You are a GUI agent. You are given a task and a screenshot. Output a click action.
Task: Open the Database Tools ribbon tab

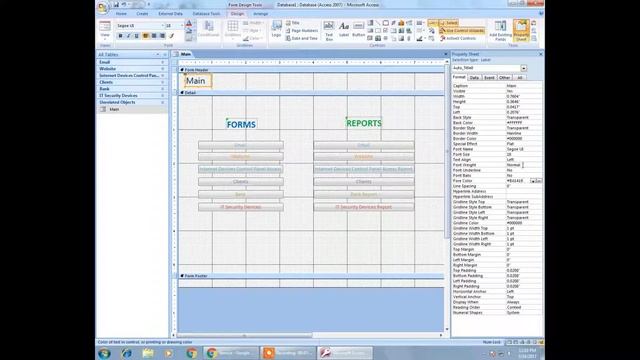[206, 14]
